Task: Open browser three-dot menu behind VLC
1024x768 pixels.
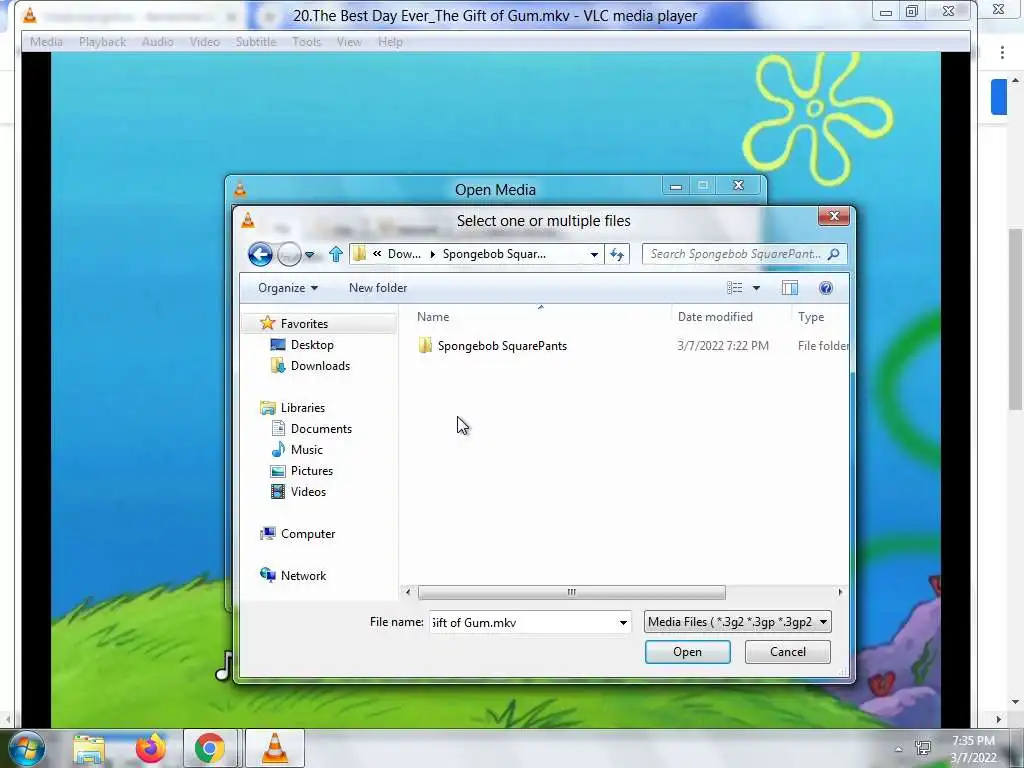Action: coord(1002,52)
